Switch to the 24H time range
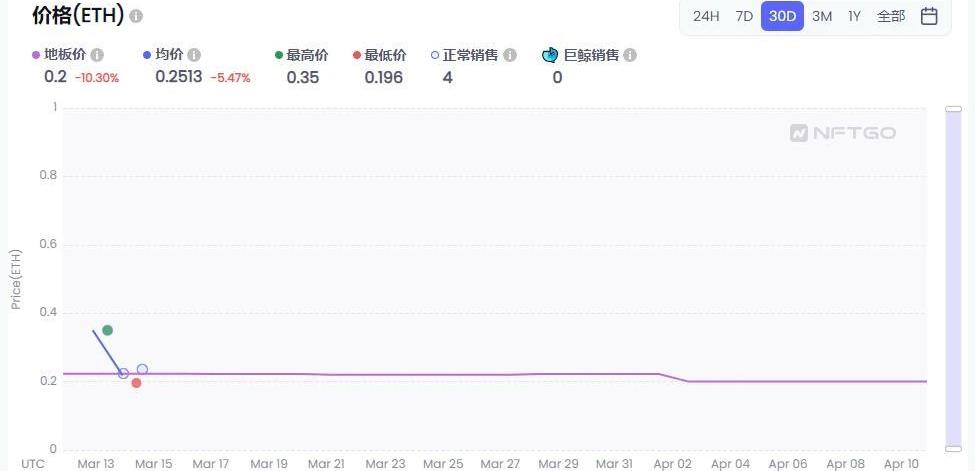Image resolution: width=975 pixels, height=471 pixels. [x=706, y=16]
